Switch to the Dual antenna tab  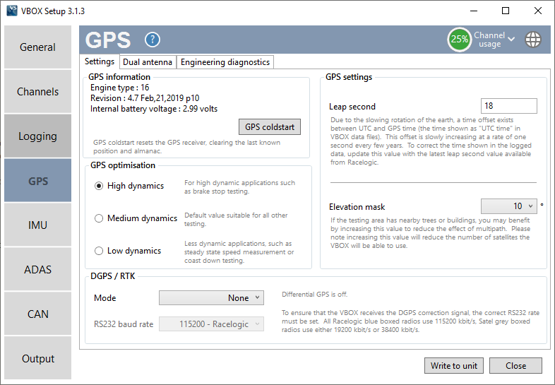coord(148,62)
